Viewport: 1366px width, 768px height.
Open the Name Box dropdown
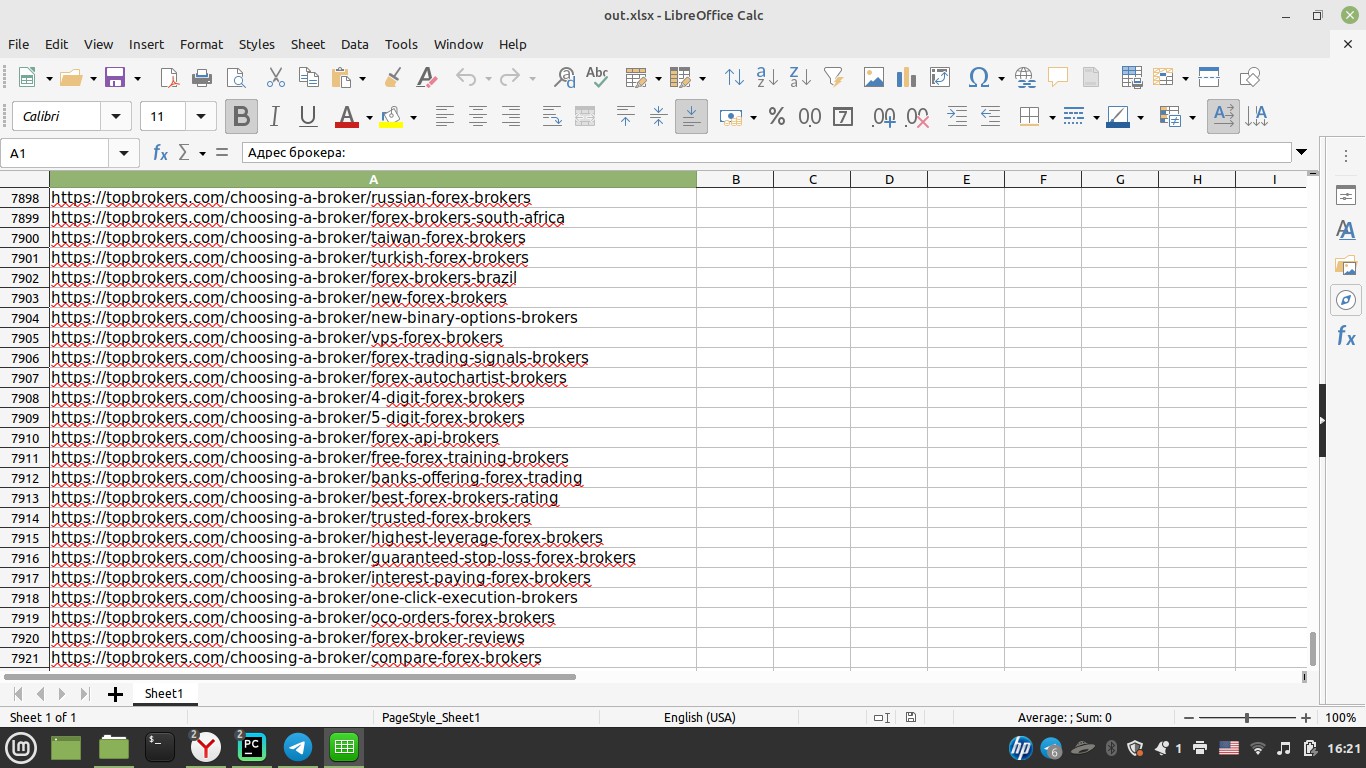124,153
